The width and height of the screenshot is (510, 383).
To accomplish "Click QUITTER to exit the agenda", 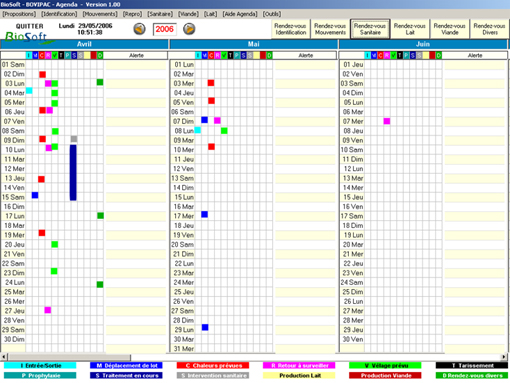I will [x=29, y=26].
